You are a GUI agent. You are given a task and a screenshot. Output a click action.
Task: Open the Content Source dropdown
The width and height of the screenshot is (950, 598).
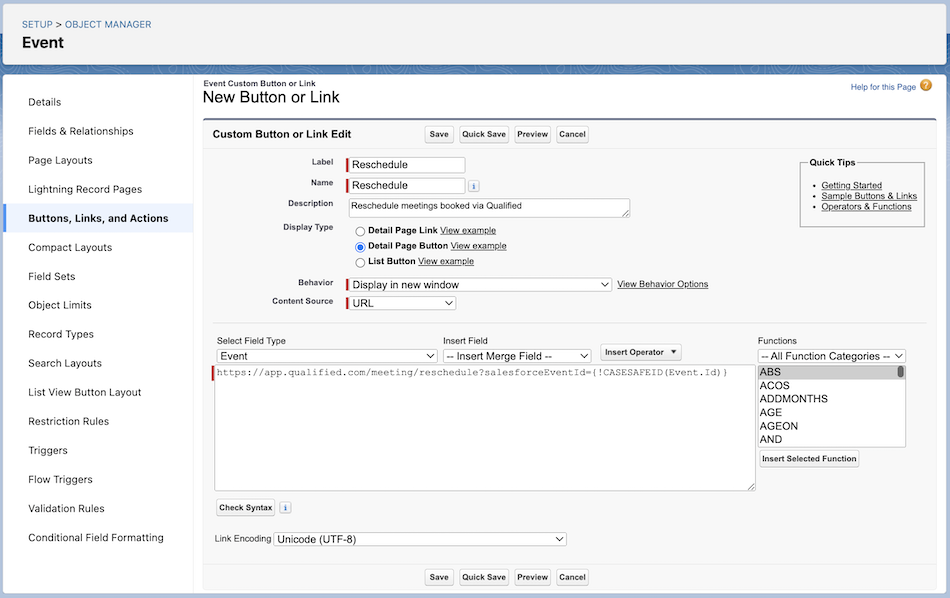[x=402, y=303]
